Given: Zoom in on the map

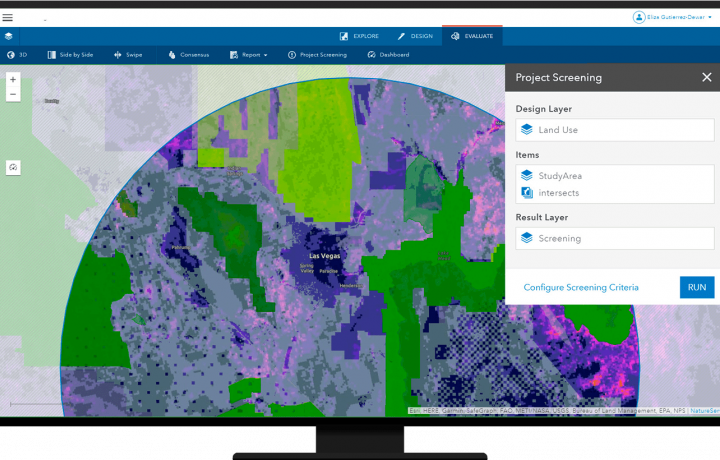Looking at the screenshot, I should pyautogui.click(x=13, y=79).
